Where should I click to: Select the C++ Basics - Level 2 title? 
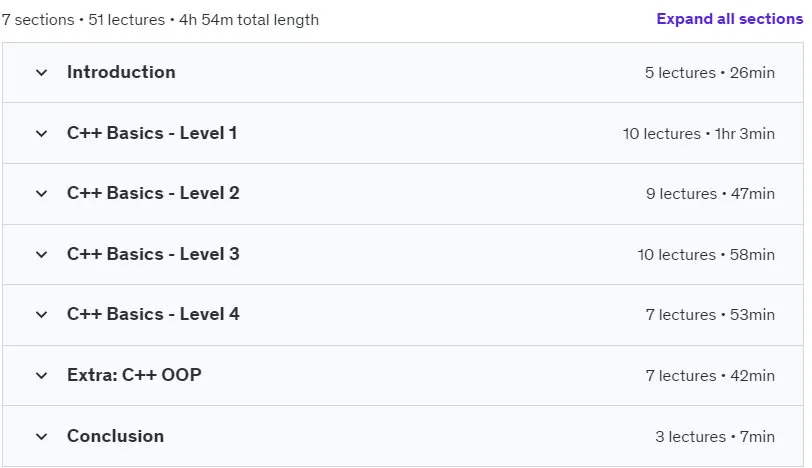(x=153, y=193)
